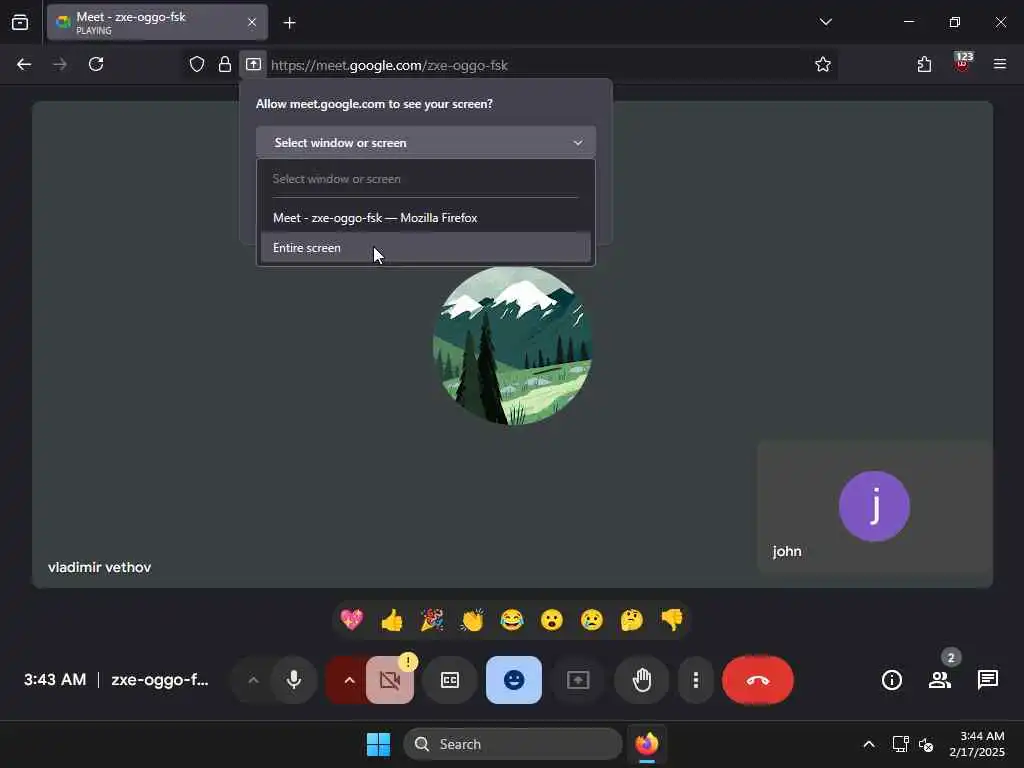Open a new browser tab
The image size is (1024, 768).
[289, 23]
